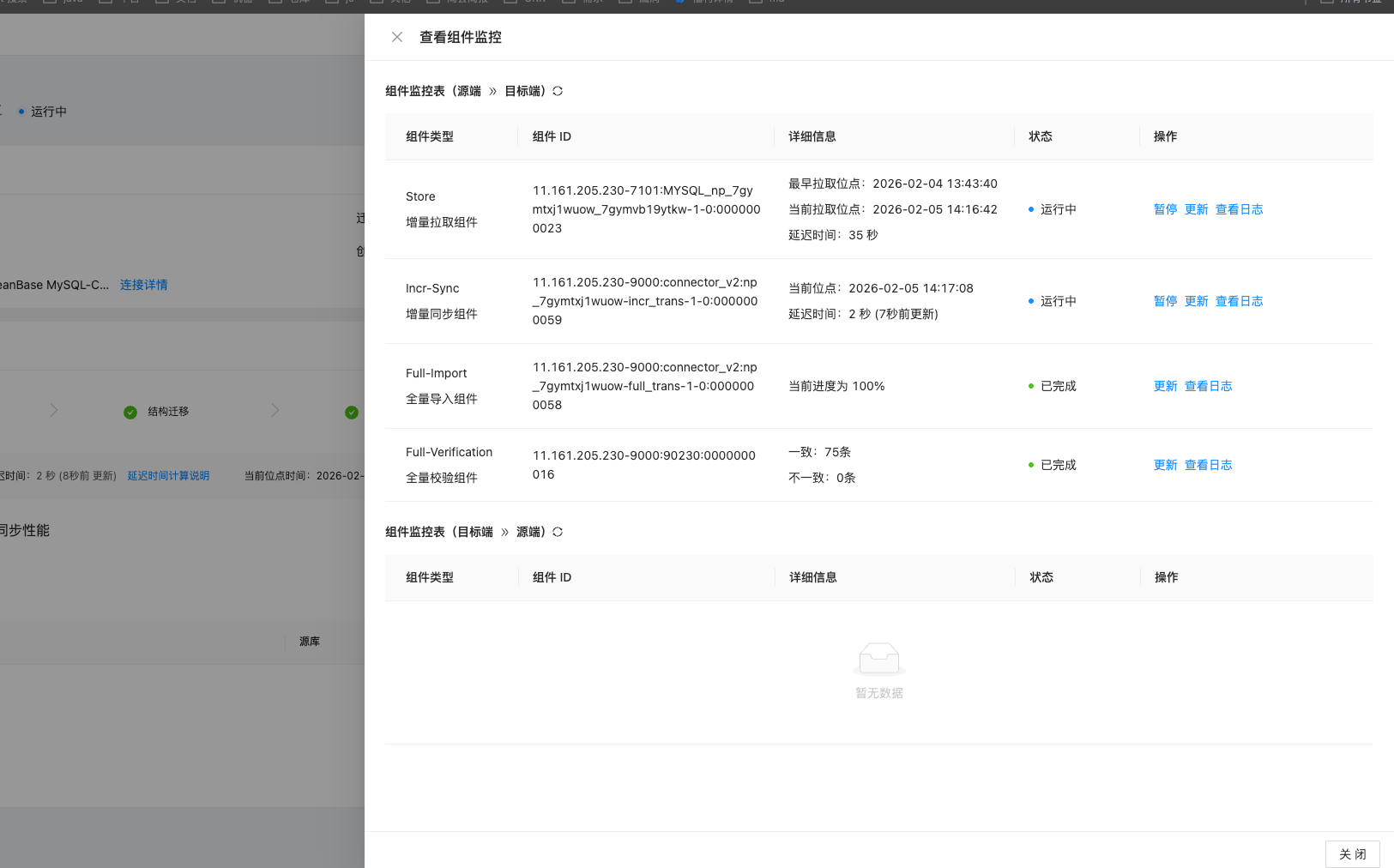The height and width of the screenshot is (868, 1394).
Task: Open logs for Full-Import component
Action: [1208, 386]
